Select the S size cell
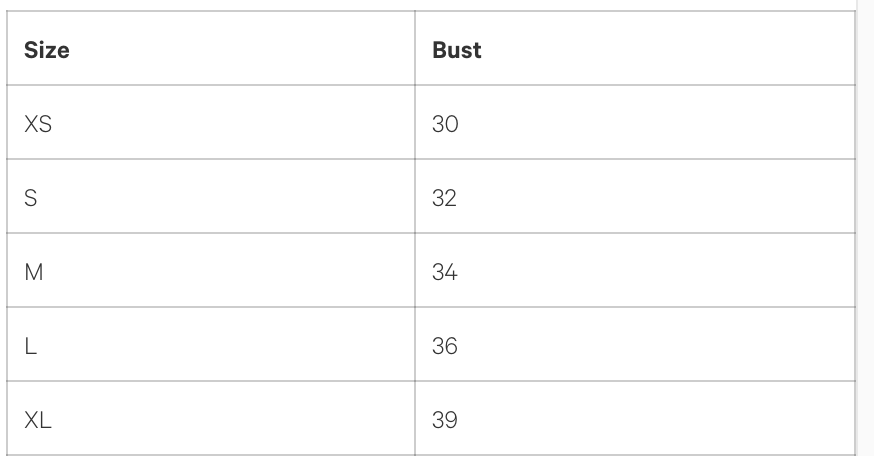The height and width of the screenshot is (456, 874). coord(30,198)
